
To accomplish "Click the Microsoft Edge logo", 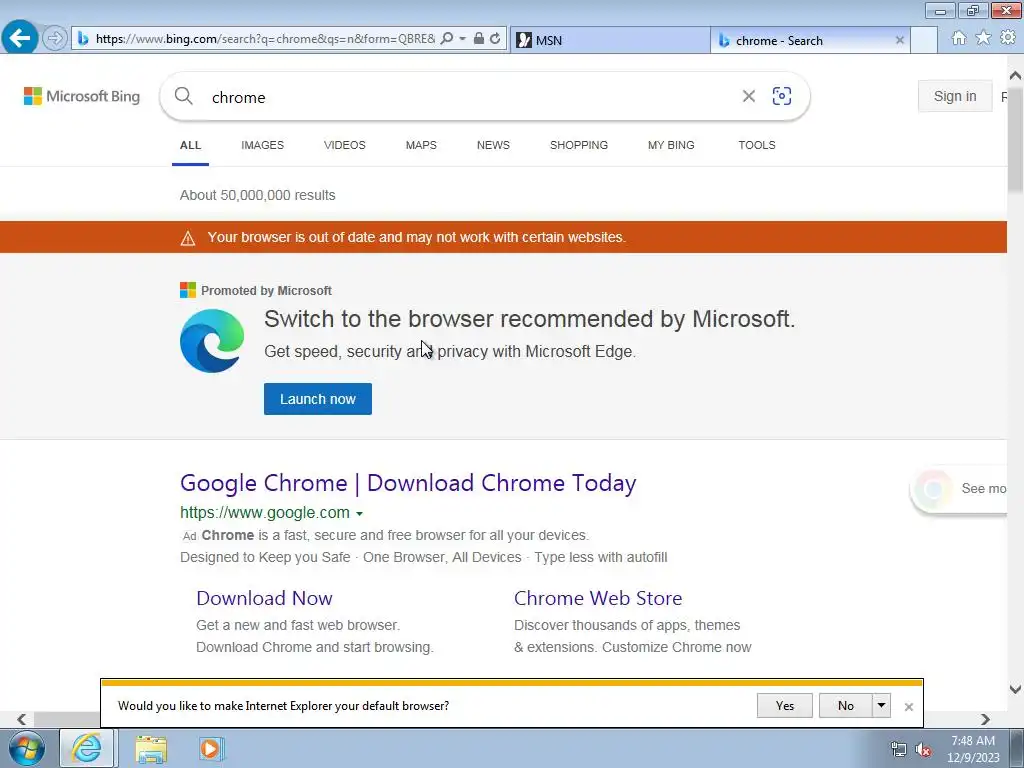I will tap(212, 341).
